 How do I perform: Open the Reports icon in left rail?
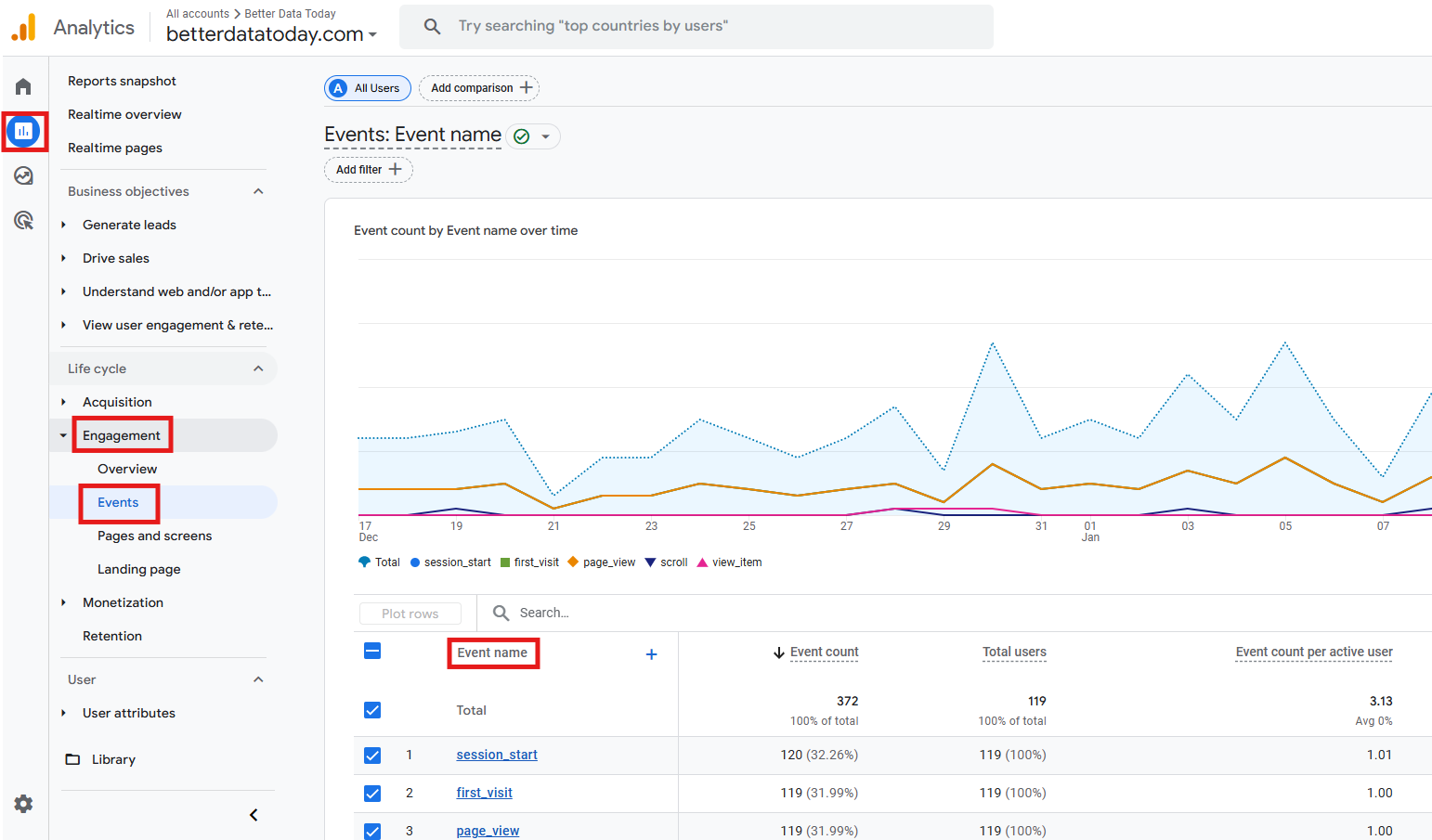23,131
